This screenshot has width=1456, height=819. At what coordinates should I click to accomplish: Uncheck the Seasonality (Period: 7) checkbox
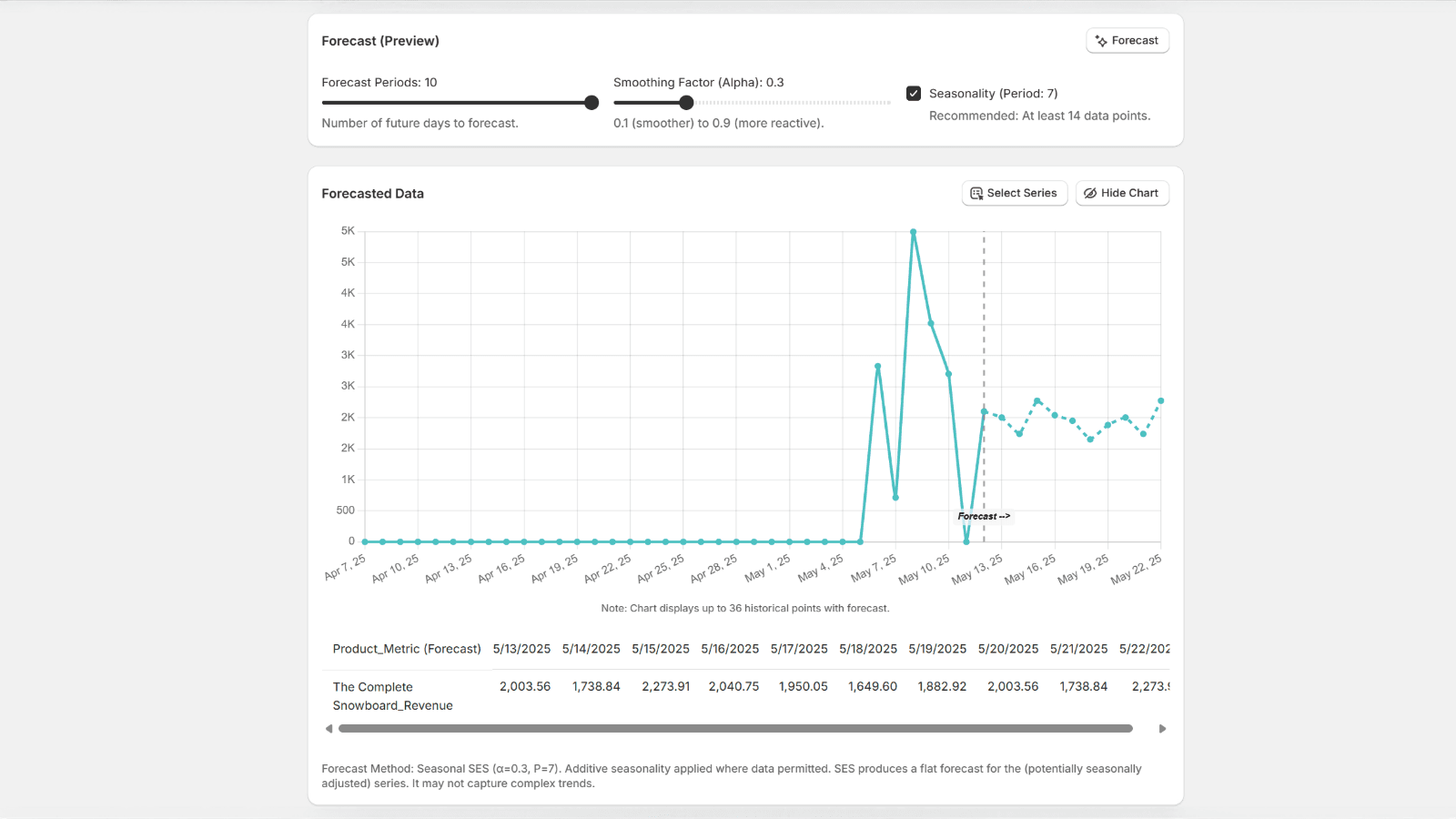pyautogui.click(x=914, y=94)
